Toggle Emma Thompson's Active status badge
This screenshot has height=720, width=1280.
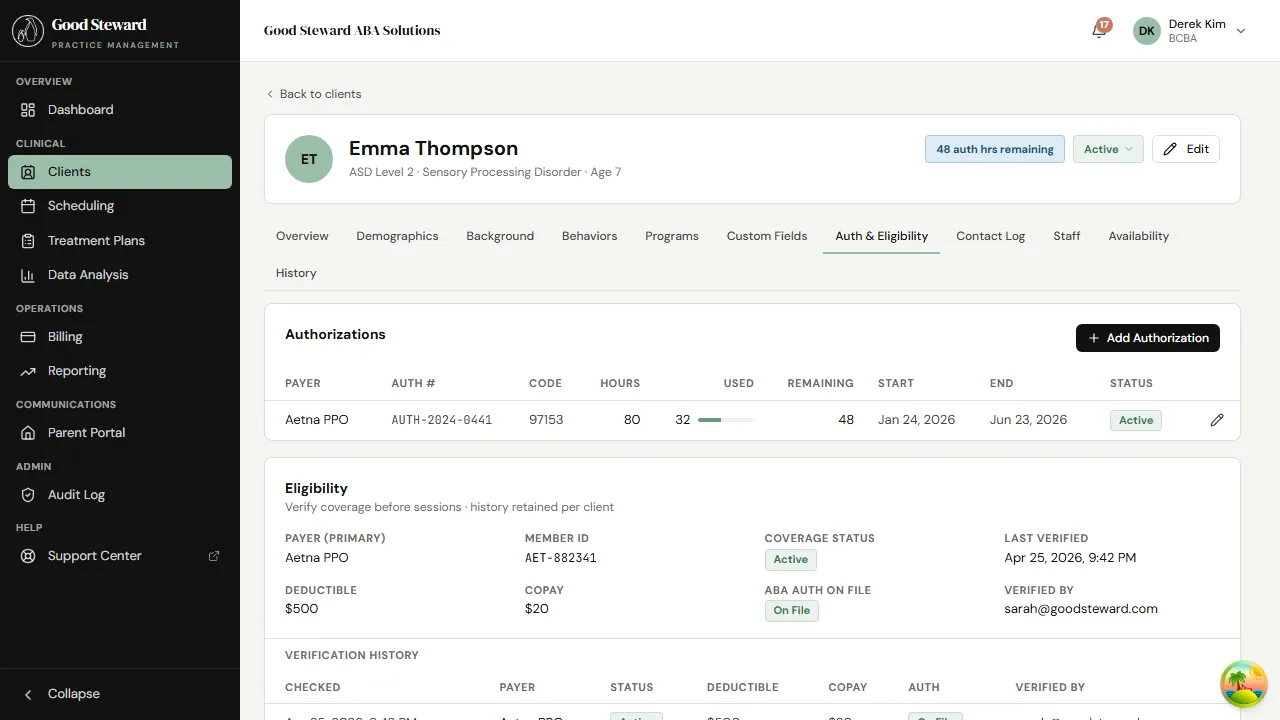coord(1135,420)
